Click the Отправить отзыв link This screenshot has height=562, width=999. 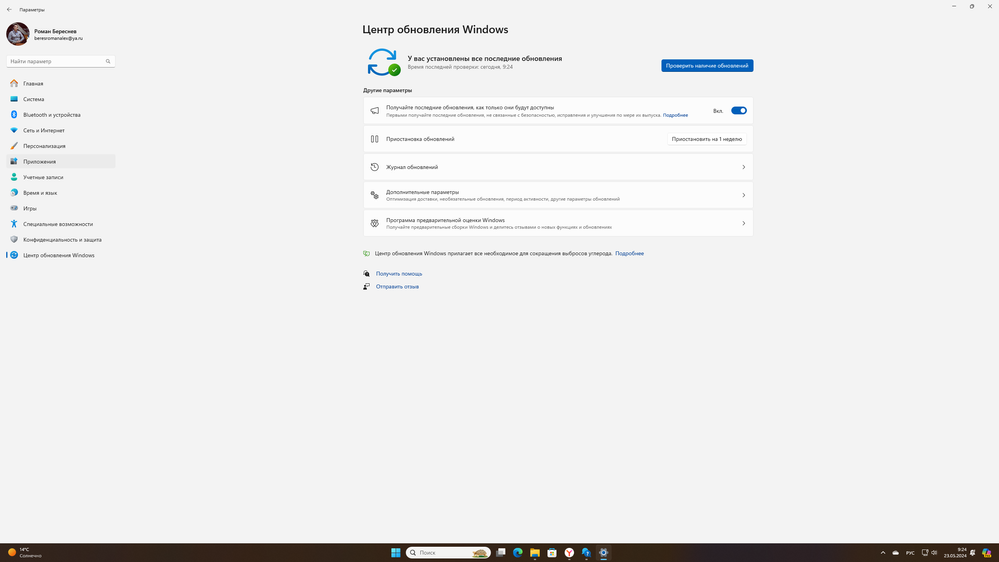pyautogui.click(x=397, y=287)
